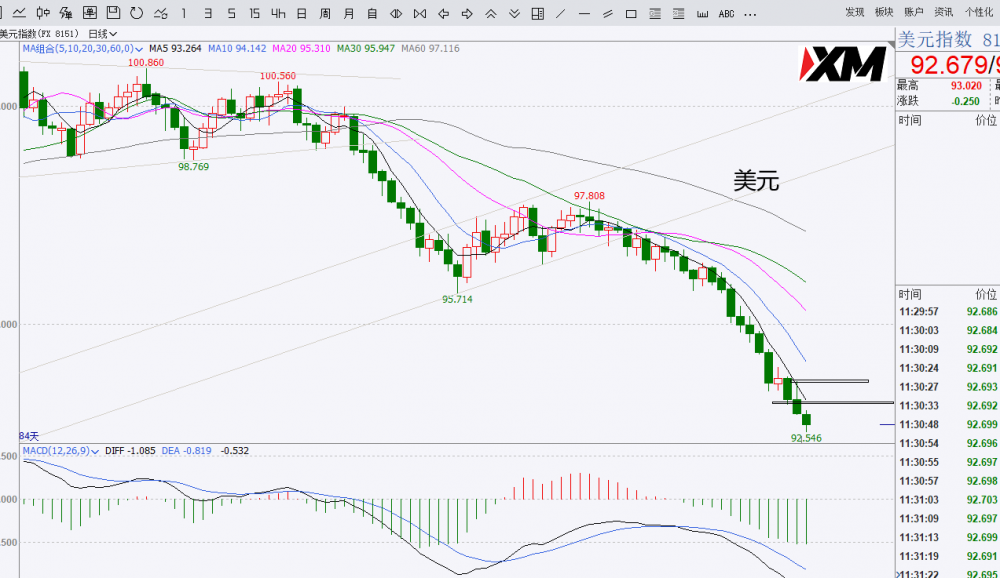The image size is (1000, 578).
Task: Click the MA60 97.116 value
Action: pyautogui.click(x=430, y=48)
